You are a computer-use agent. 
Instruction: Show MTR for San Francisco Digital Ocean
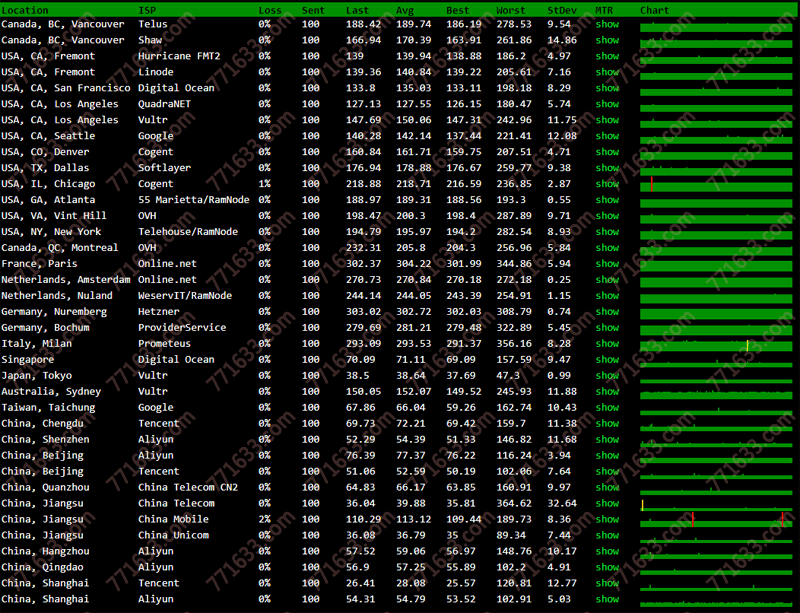click(x=607, y=88)
